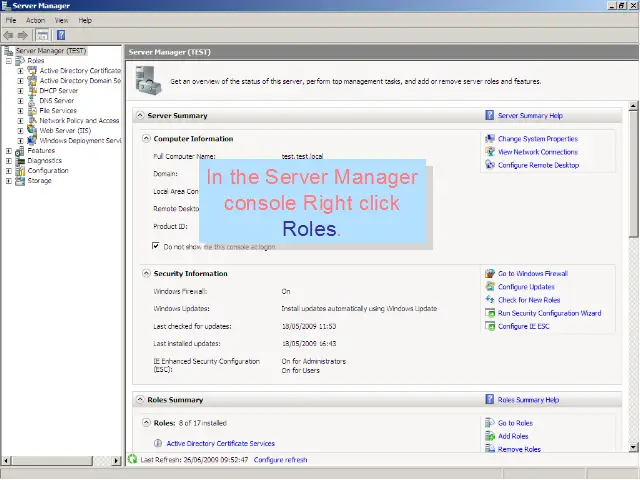This screenshot has width=640, height=480.
Task: Click the Configure Updates icon
Action: 490,287
